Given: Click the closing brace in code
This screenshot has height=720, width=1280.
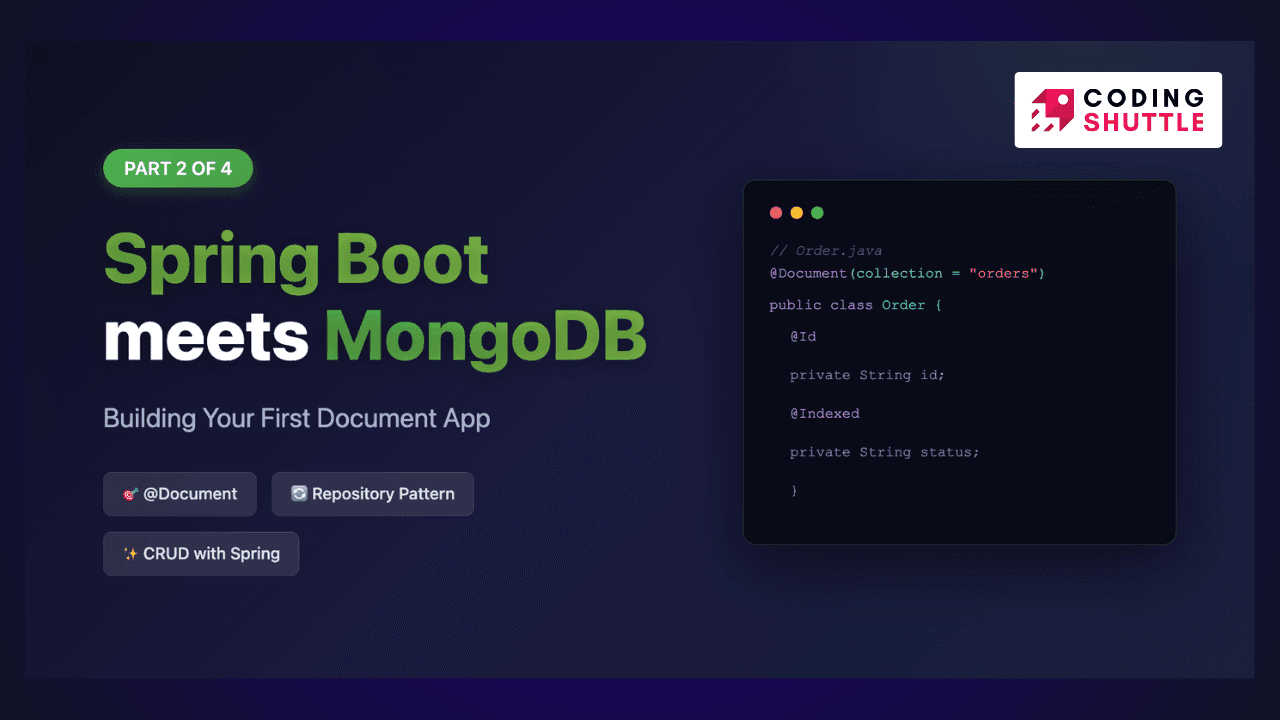Looking at the screenshot, I should point(794,491).
